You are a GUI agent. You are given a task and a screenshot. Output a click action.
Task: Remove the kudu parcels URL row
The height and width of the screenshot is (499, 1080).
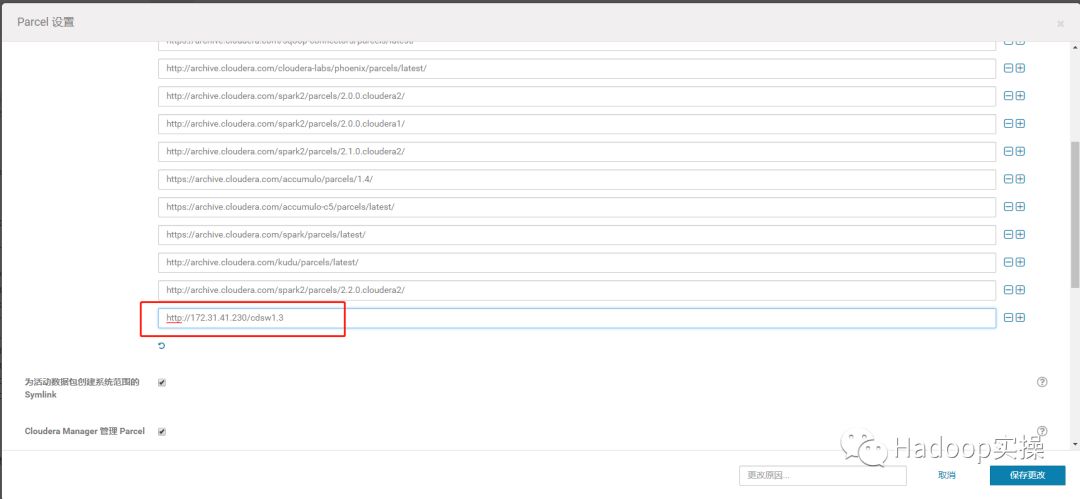coord(1008,263)
